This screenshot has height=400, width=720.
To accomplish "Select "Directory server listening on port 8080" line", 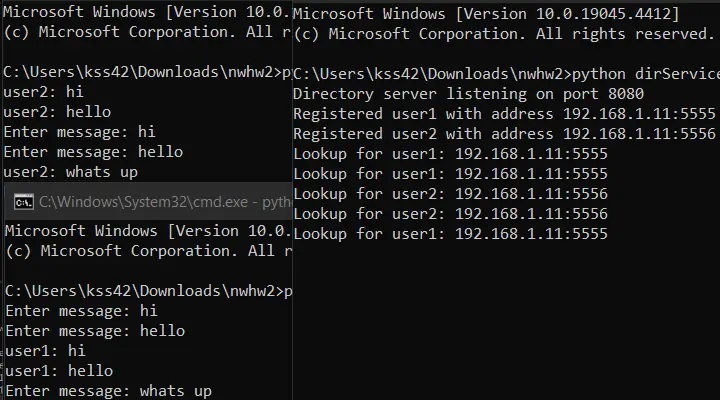I will (x=468, y=94).
